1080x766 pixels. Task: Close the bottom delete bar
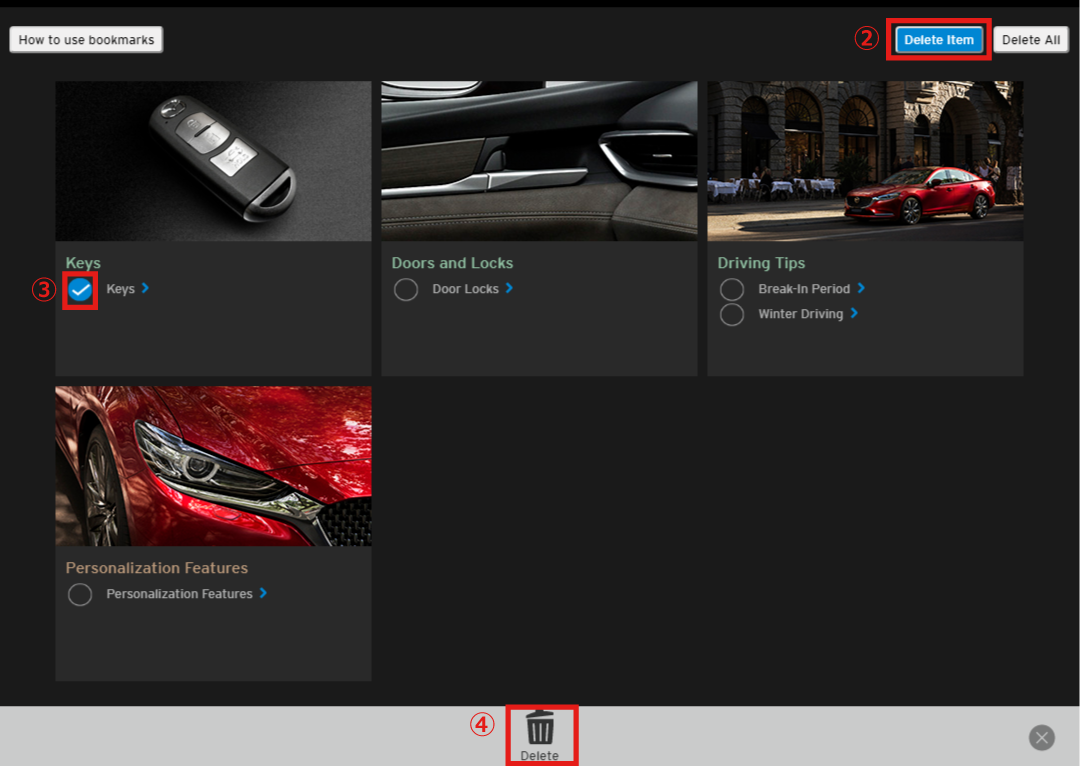1041,738
